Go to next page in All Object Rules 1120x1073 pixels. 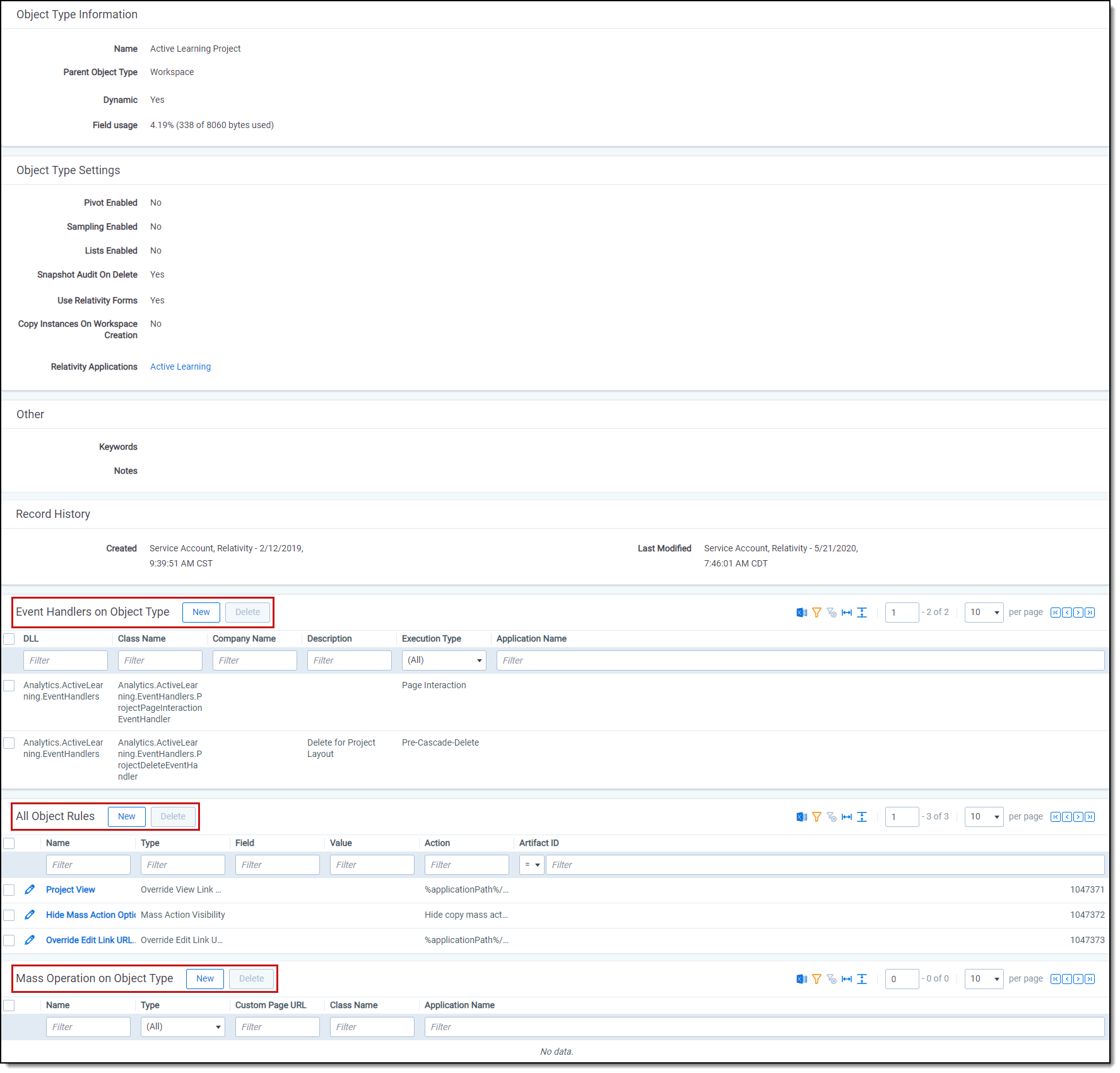pyautogui.click(x=1078, y=817)
